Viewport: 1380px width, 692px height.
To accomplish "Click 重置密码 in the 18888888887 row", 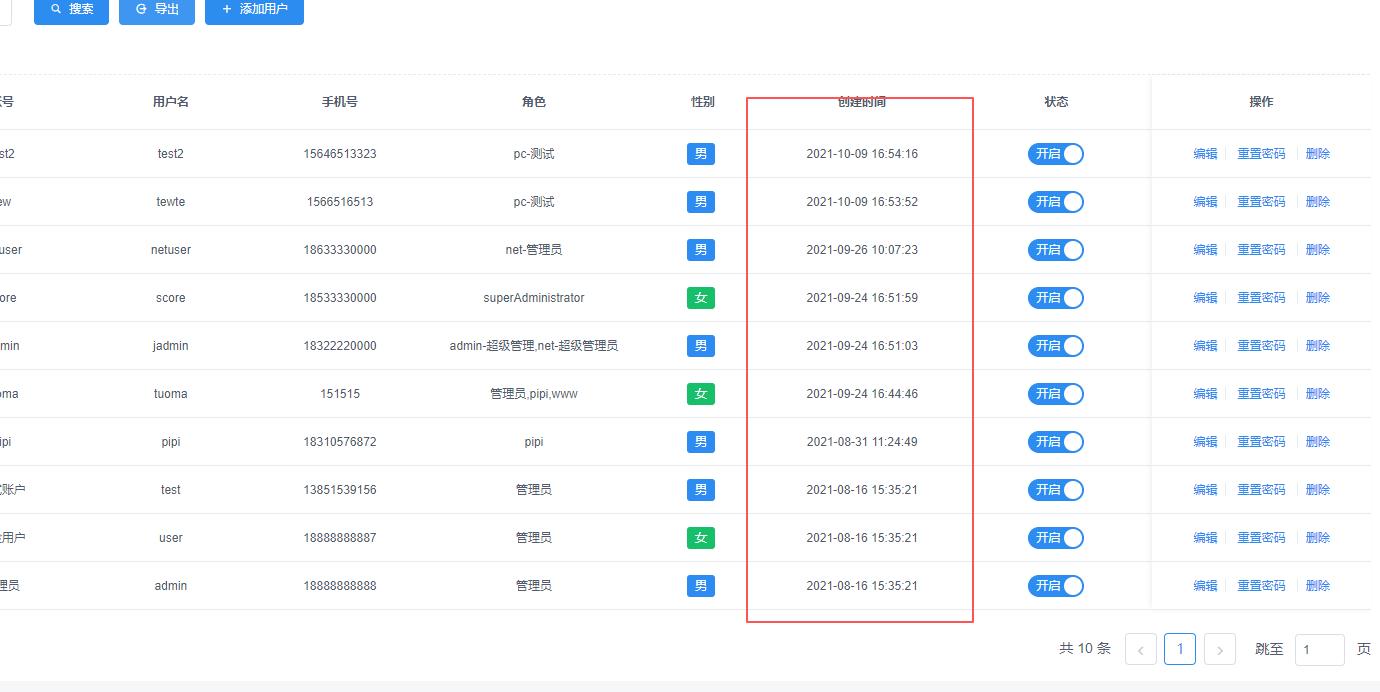I will click(1261, 538).
